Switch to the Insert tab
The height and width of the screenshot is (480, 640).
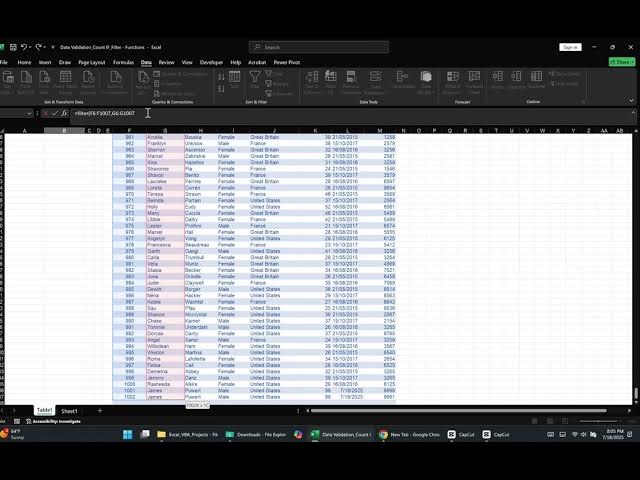(45, 62)
